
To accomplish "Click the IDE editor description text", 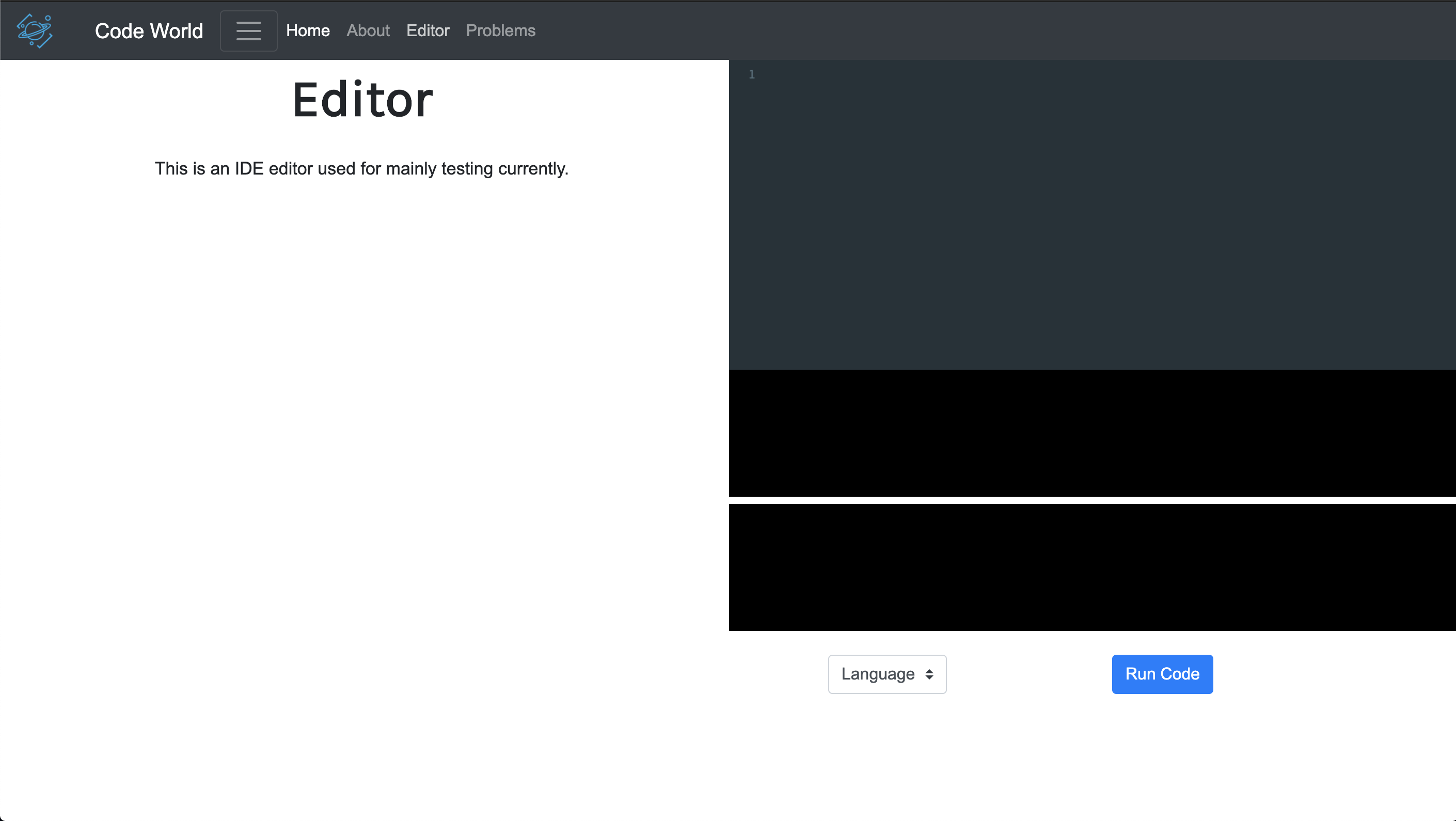I will (x=361, y=168).
